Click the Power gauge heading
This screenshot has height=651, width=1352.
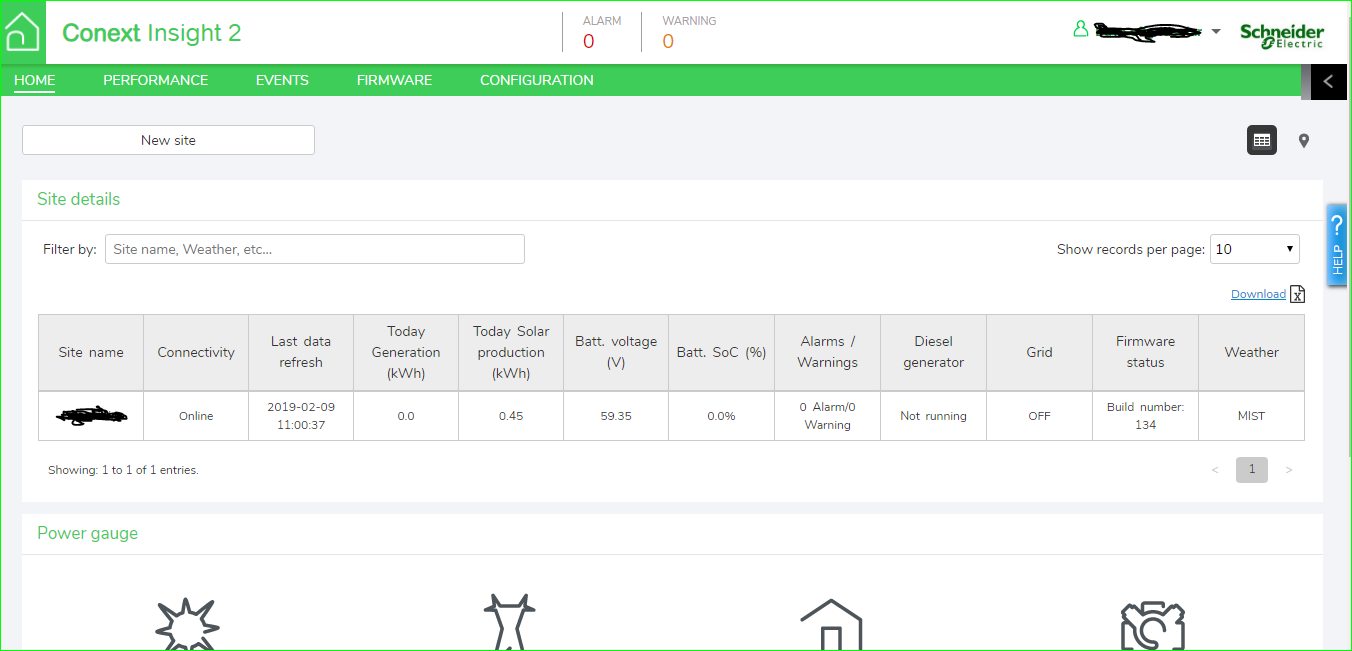[88, 533]
